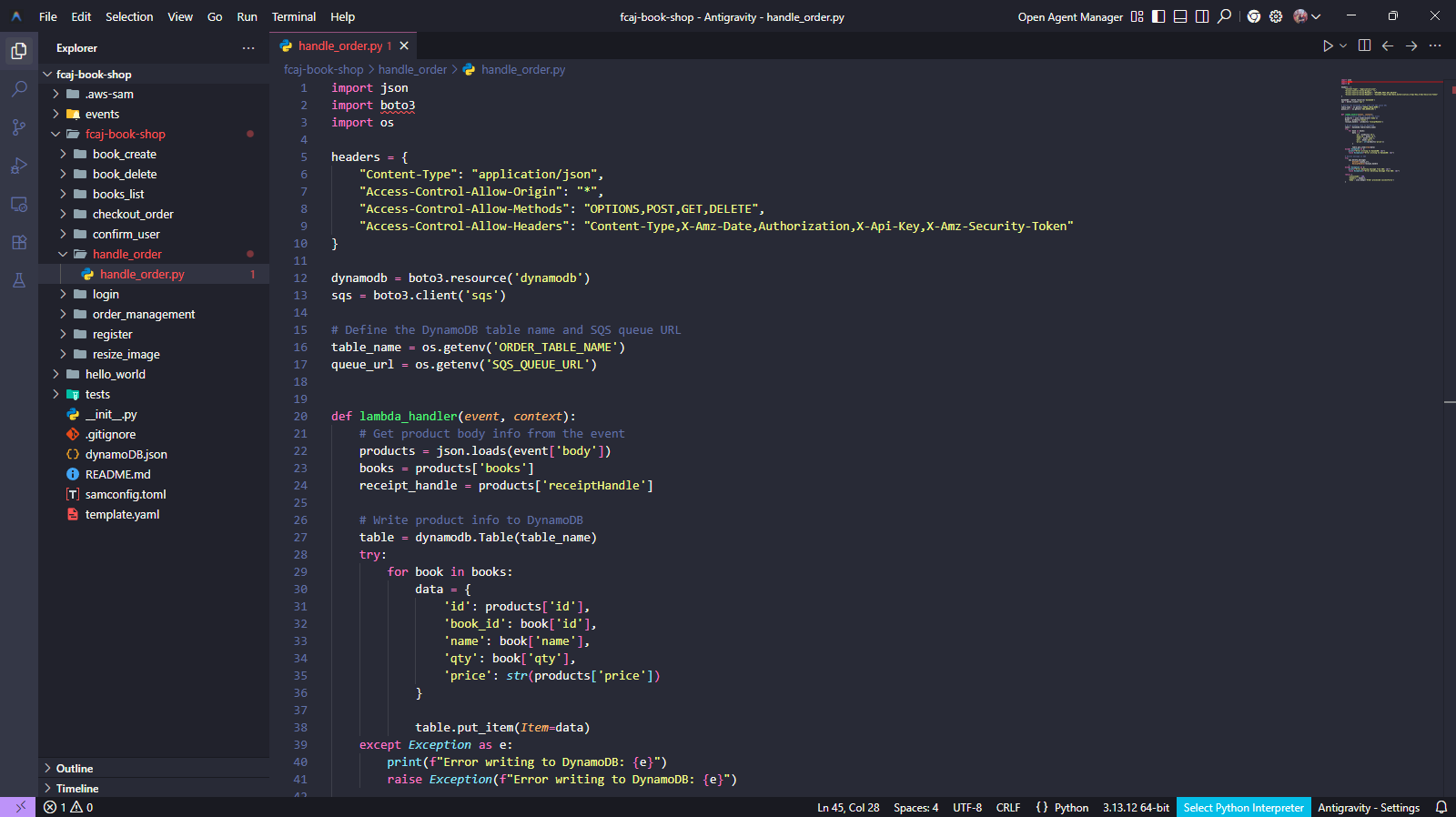
Task: Open the template.yaml file
Action: tap(154, 515)
